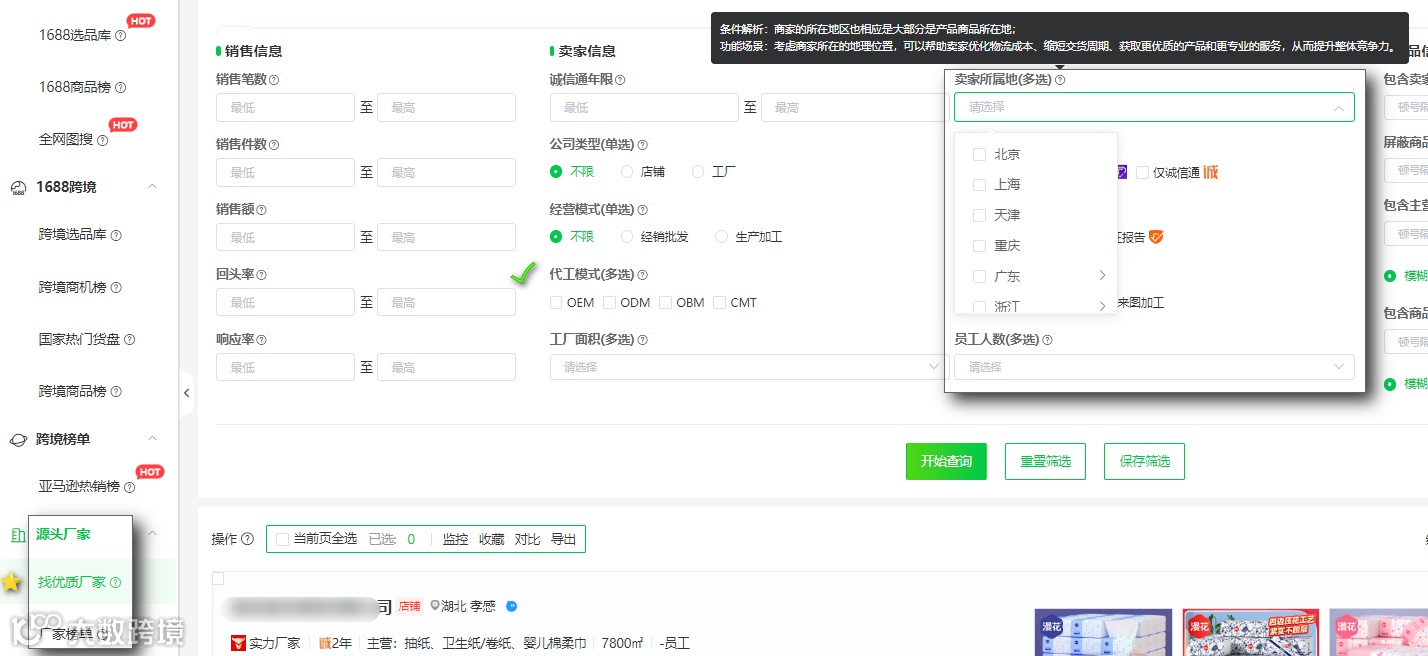Tick the CMT checkbox
The image size is (1428, 656).
tap(719, 302)
